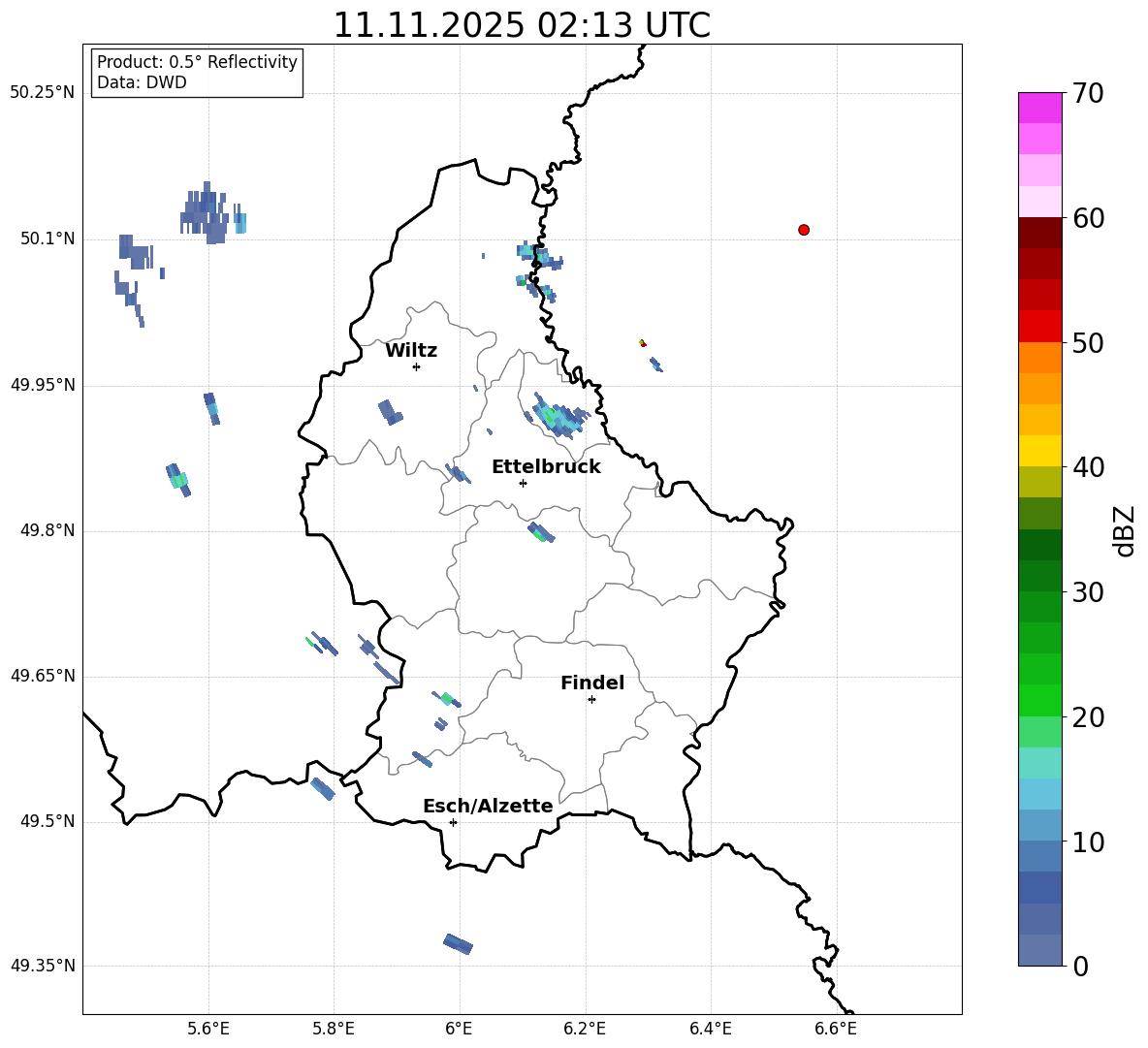Click the 50.25°N latitude label

[x=42, y=93]
